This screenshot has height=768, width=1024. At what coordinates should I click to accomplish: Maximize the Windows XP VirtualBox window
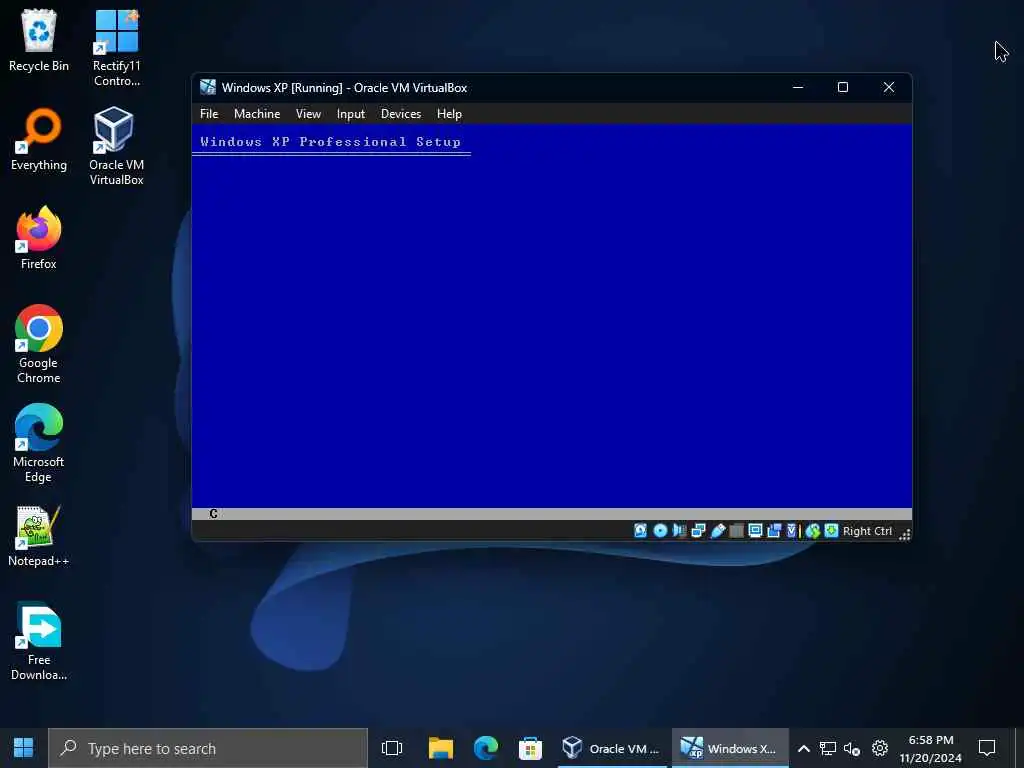tap(843, 87)
